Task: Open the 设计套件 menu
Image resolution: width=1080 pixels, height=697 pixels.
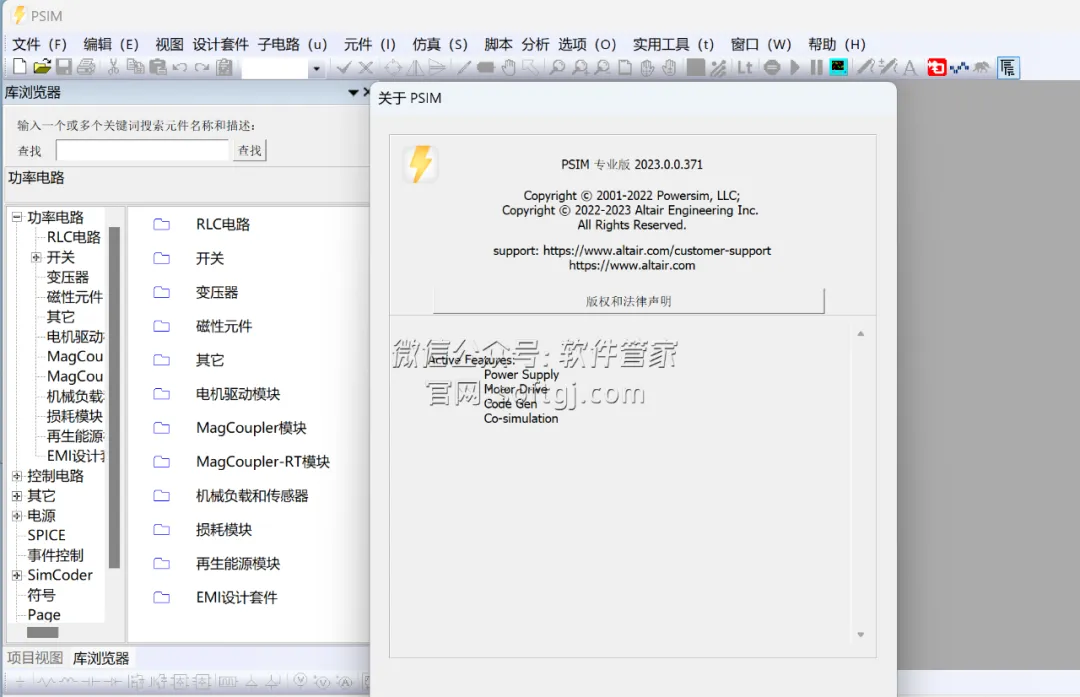Action: tap(220, 44)
